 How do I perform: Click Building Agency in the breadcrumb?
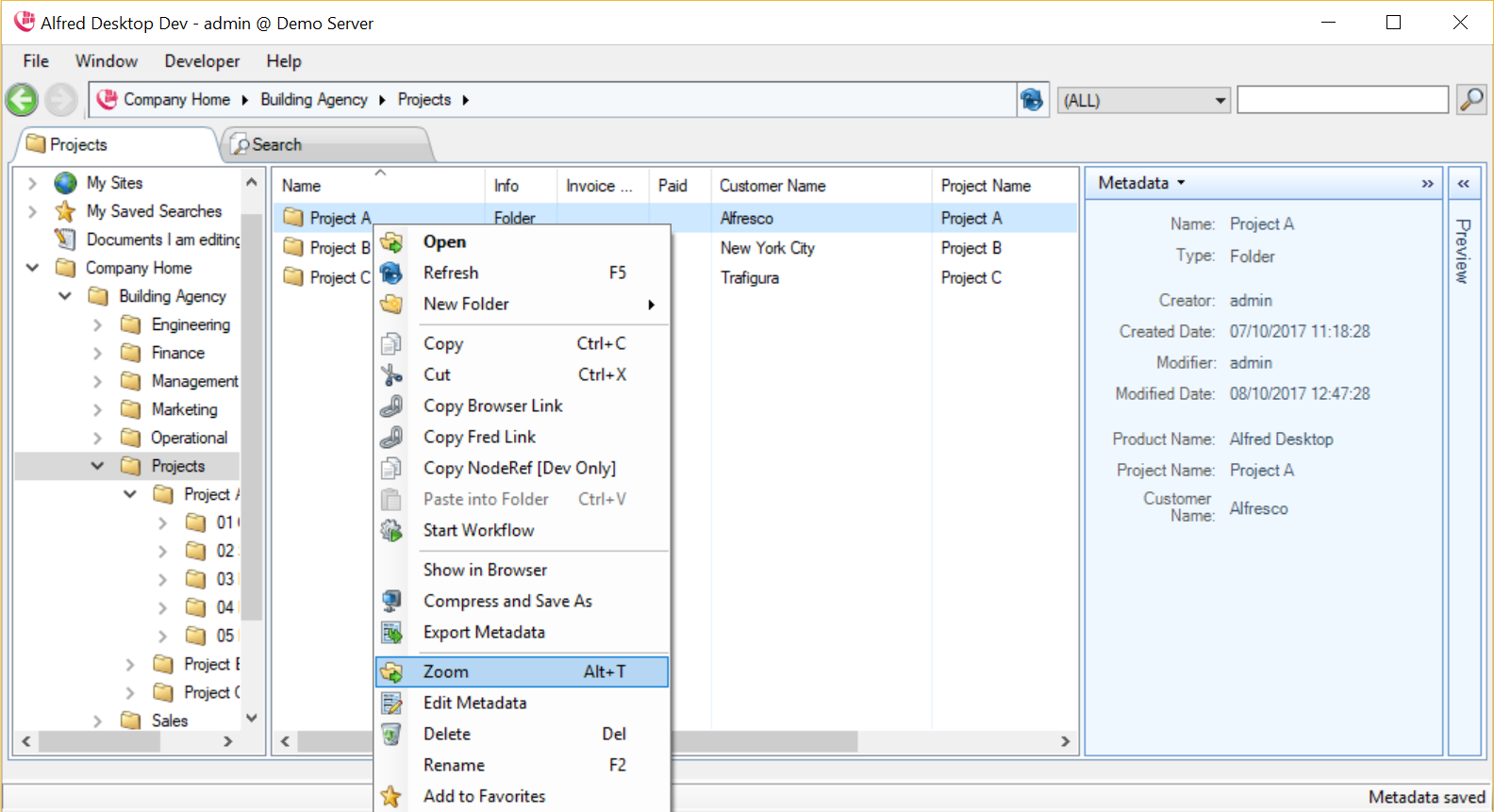313,100
